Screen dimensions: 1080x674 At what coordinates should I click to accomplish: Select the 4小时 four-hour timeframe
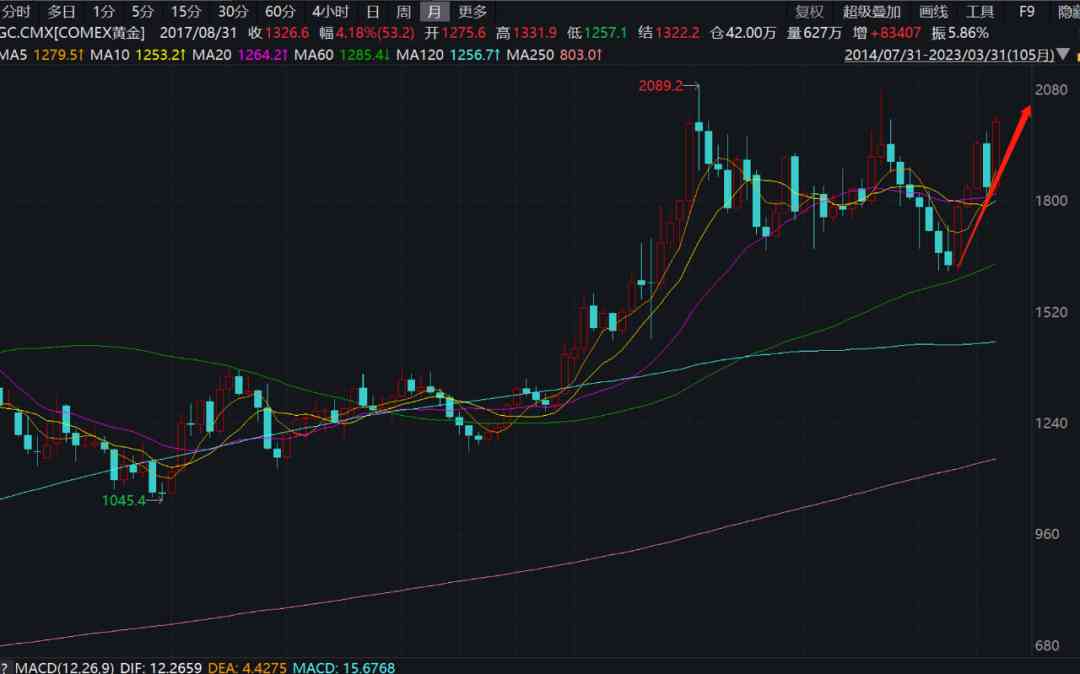pyautogui.click(x=330, y=12)
